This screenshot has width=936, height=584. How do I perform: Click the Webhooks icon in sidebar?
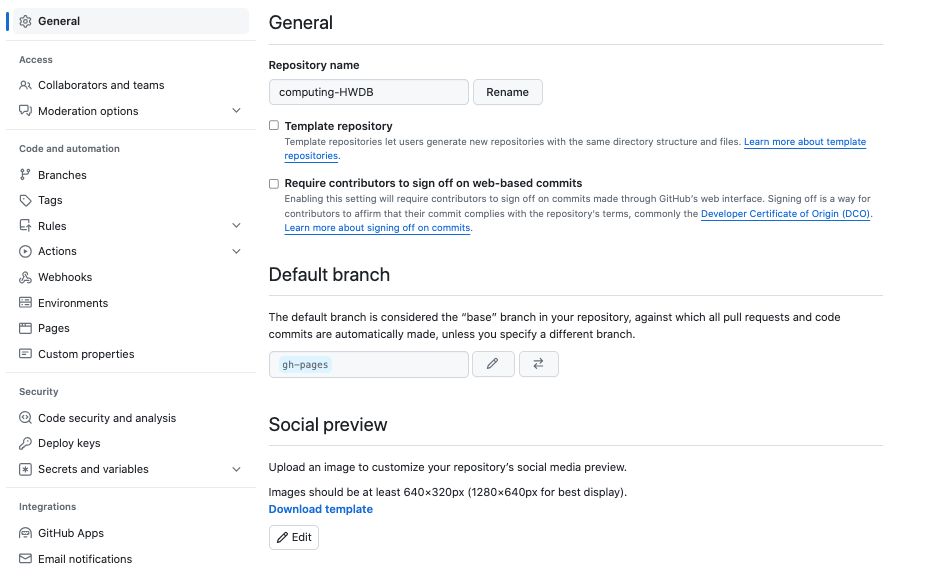[26, 277]
